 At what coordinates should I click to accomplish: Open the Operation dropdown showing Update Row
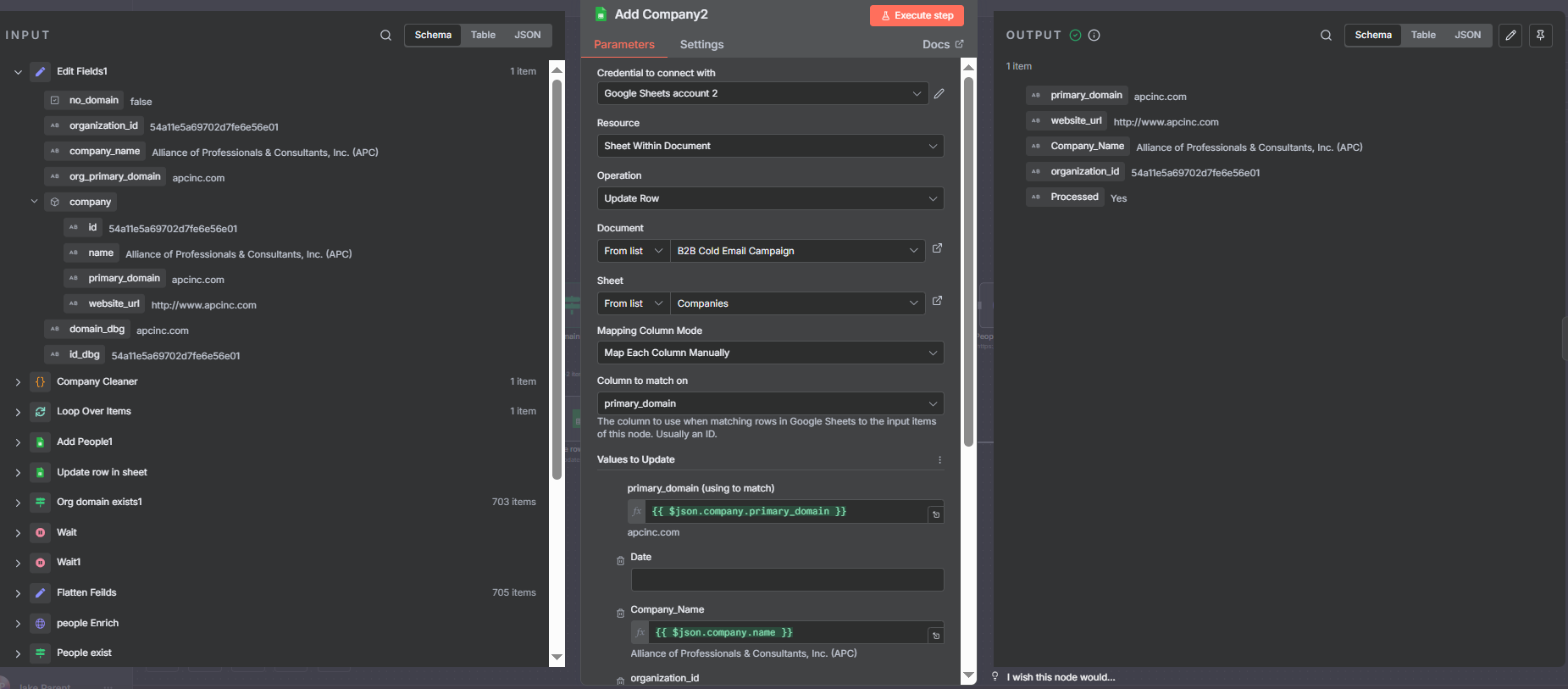tap(769, 198)
